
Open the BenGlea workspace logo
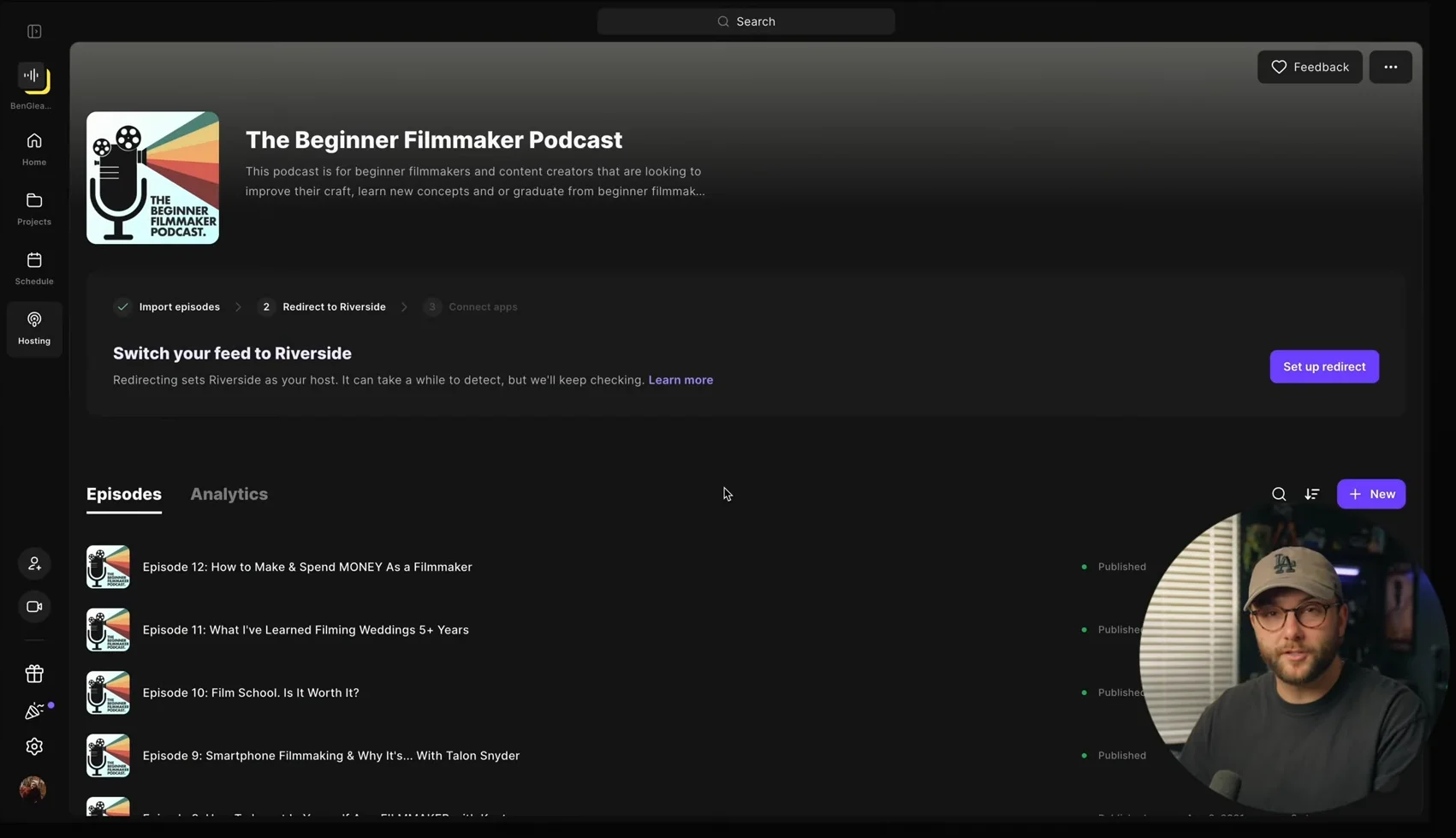34,79
